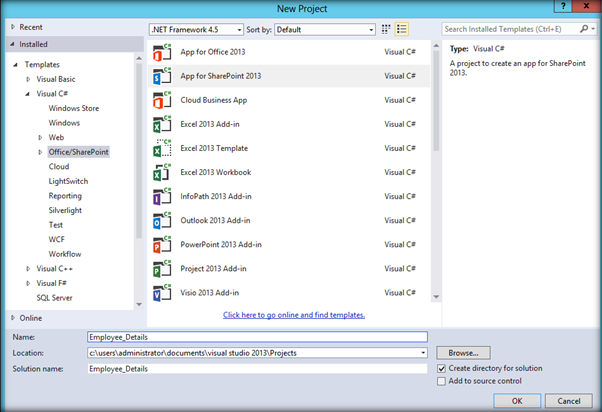Open the Sort by Default dropdown
Viewport: 602px width, 412px height.
click(325, 30)
